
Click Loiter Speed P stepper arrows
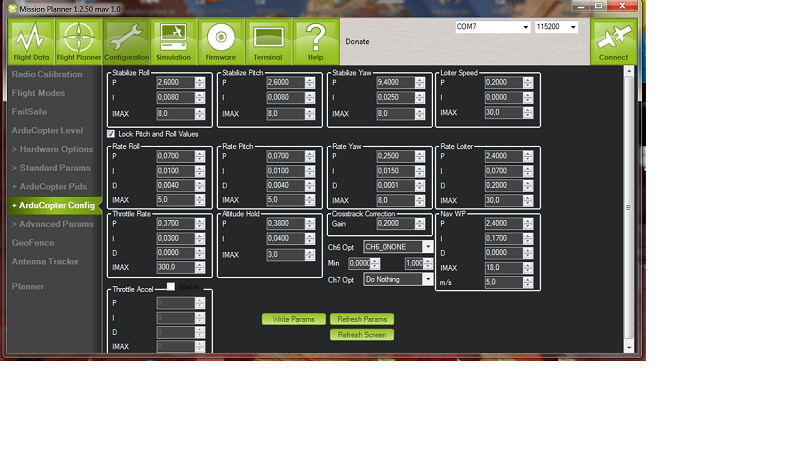coord(528,82)
